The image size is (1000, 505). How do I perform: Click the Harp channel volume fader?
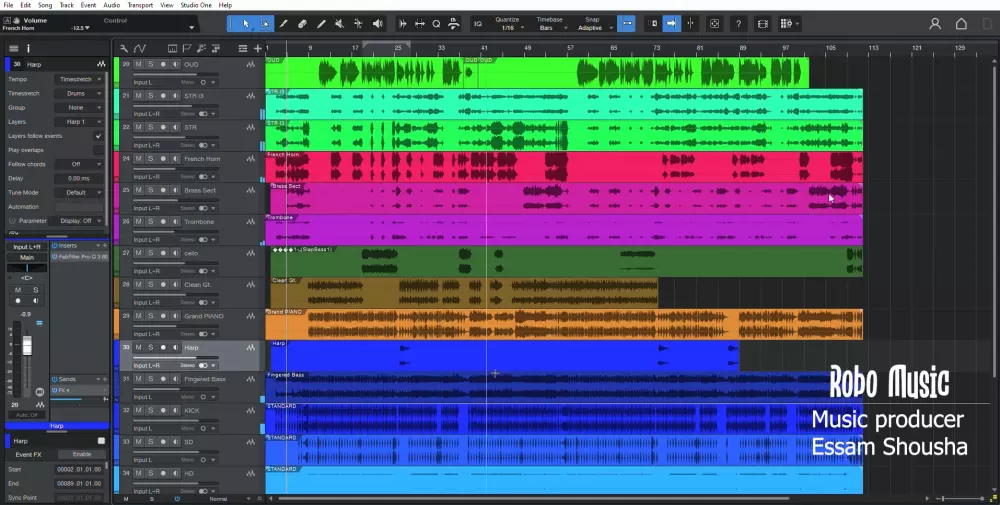click(x=27, y=345)
